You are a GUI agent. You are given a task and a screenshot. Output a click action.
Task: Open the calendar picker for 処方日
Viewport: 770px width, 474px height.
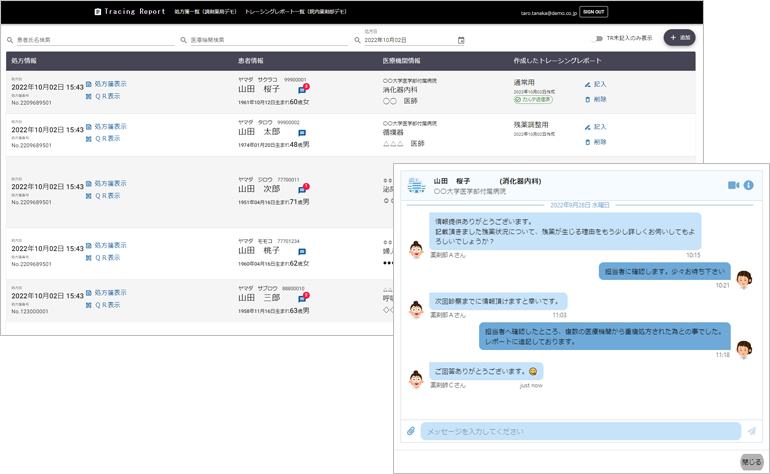[461, 40]
